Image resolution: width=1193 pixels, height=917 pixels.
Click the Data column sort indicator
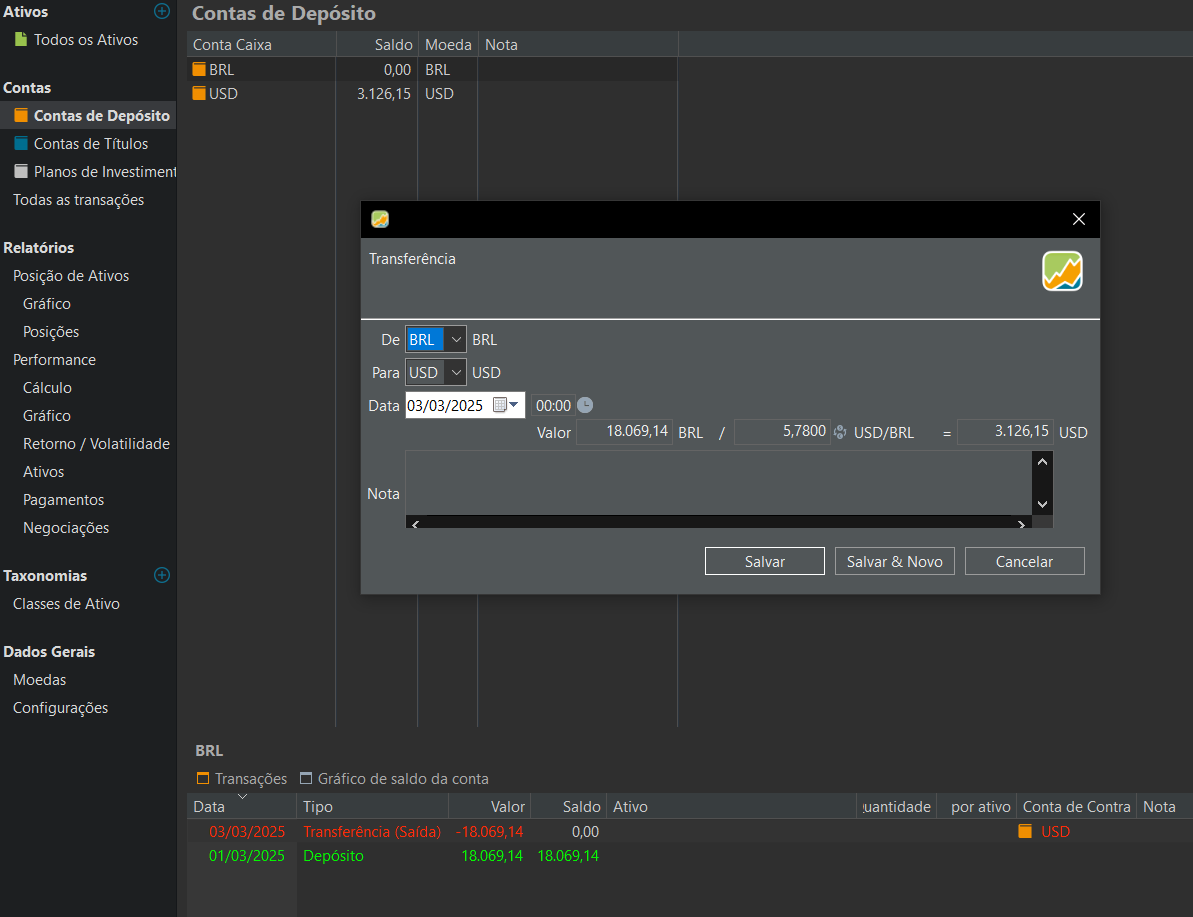pos(242,797)
